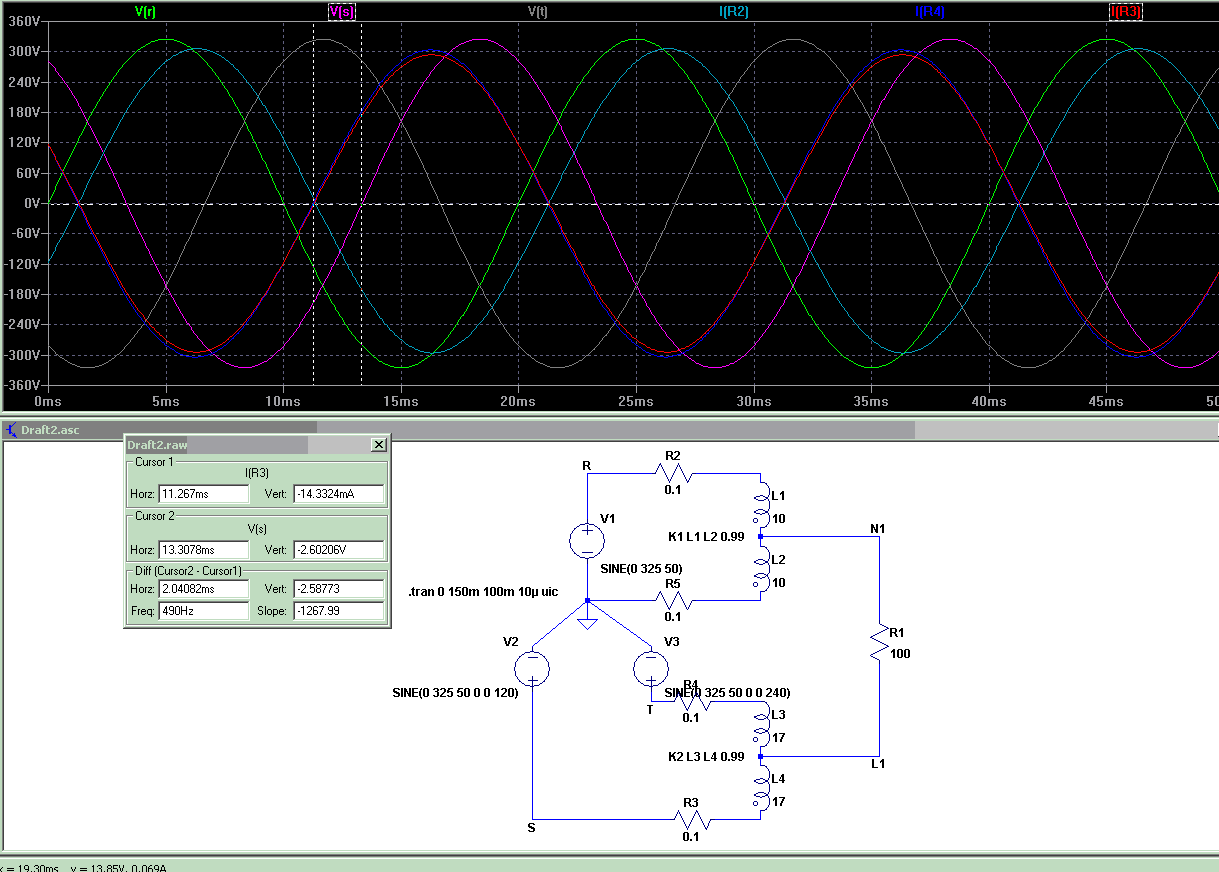Click the Freq field showing 490Hz
Viewport: 1219px width, 872px height.
203,611
